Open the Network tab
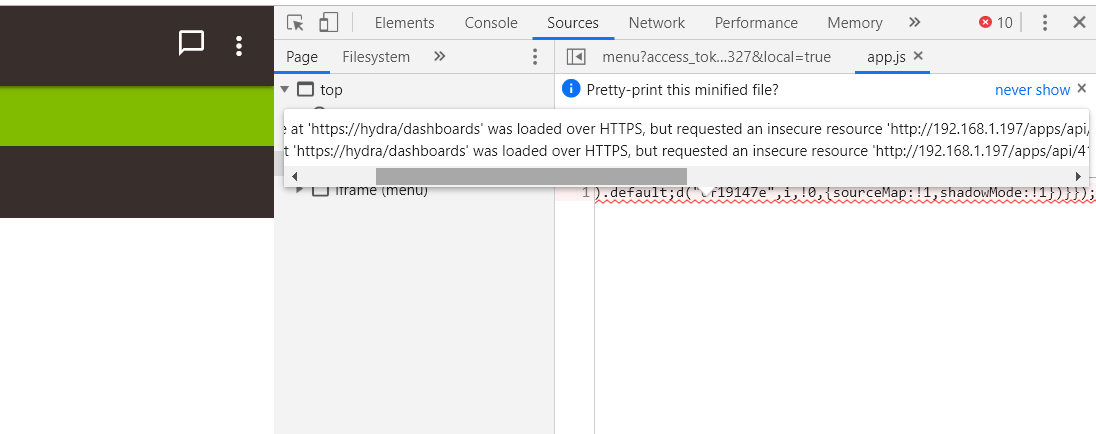1096x434 pixels. click(656, 23)
